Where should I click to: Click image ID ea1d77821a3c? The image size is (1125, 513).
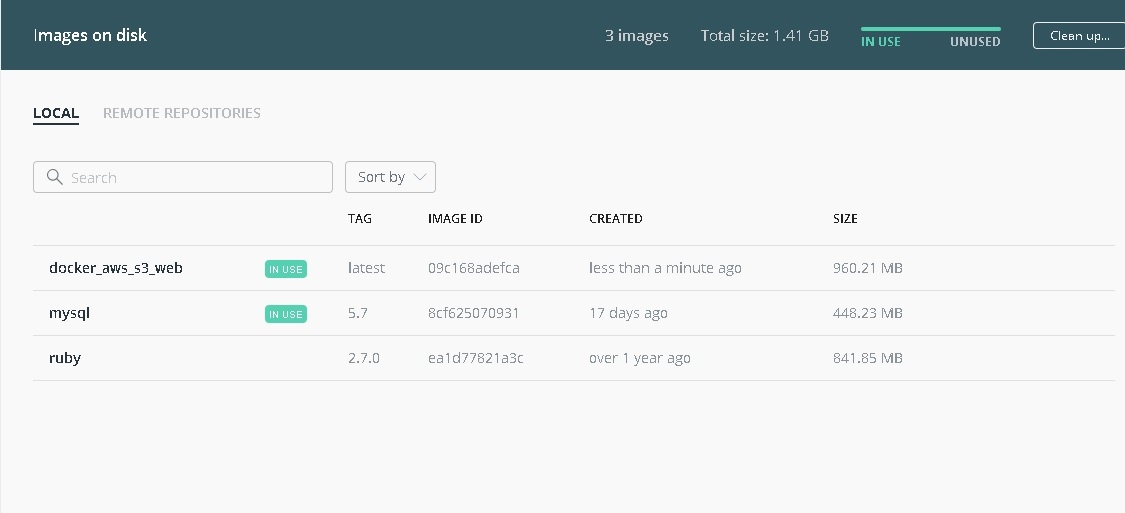tap(476, 358)
